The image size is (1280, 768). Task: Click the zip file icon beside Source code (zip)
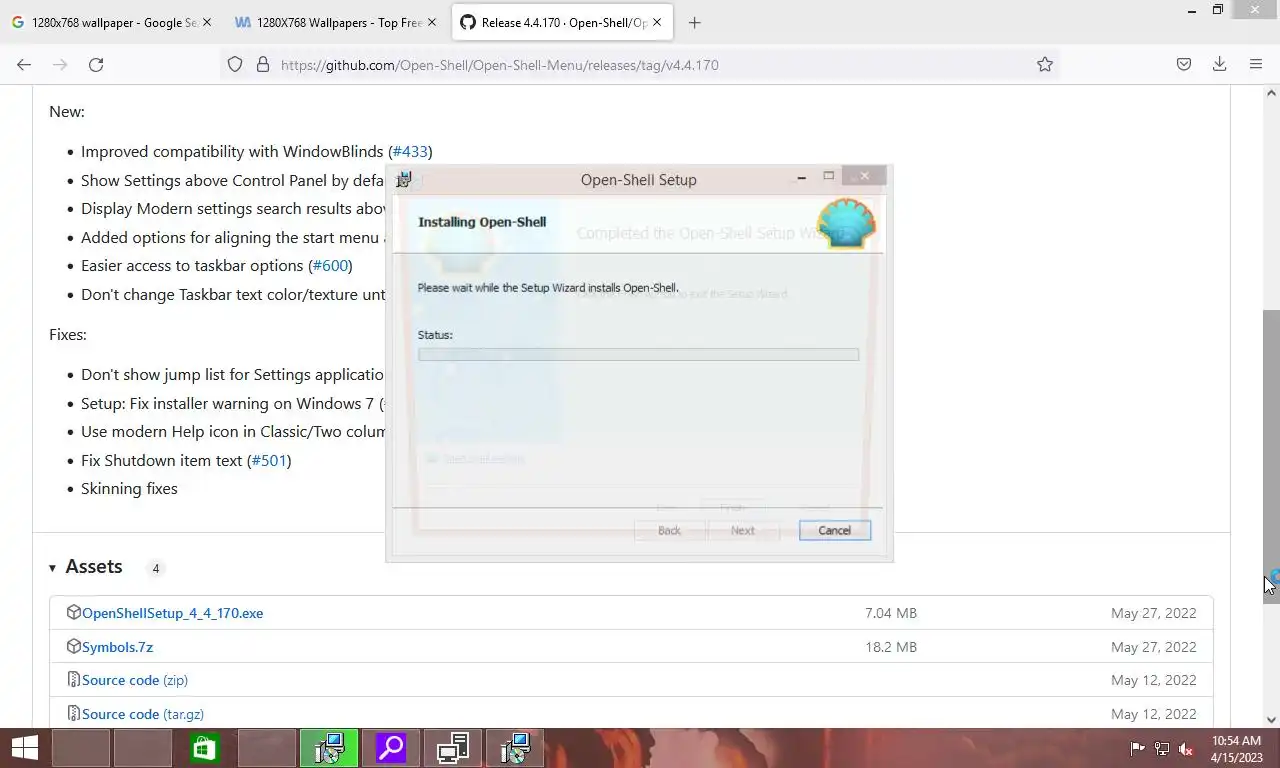[x=73, y=679]
